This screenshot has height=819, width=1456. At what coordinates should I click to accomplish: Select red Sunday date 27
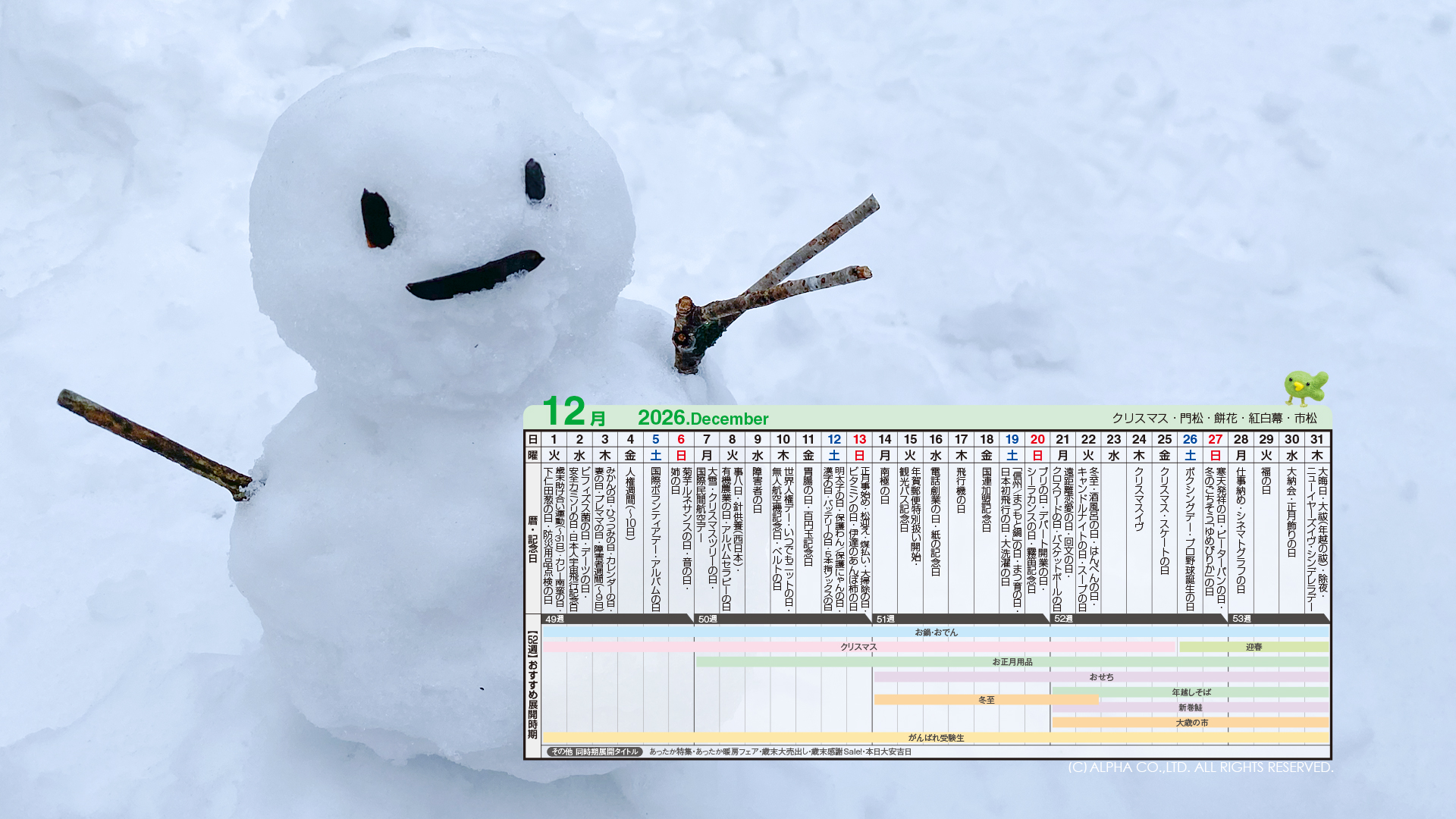(1216, 439)
